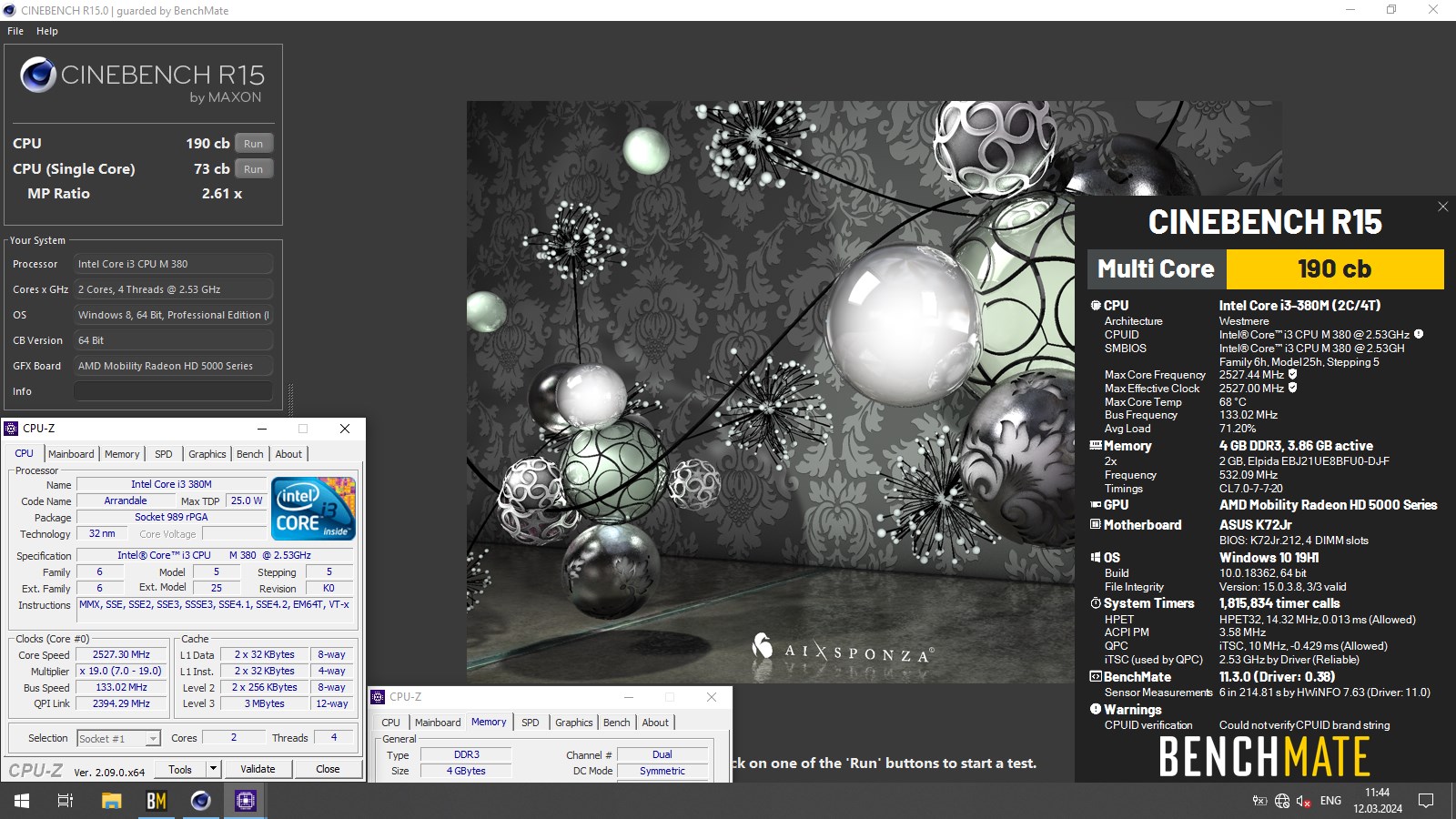
Task: Click the network status tray icon
Action: pos(1282,801)
